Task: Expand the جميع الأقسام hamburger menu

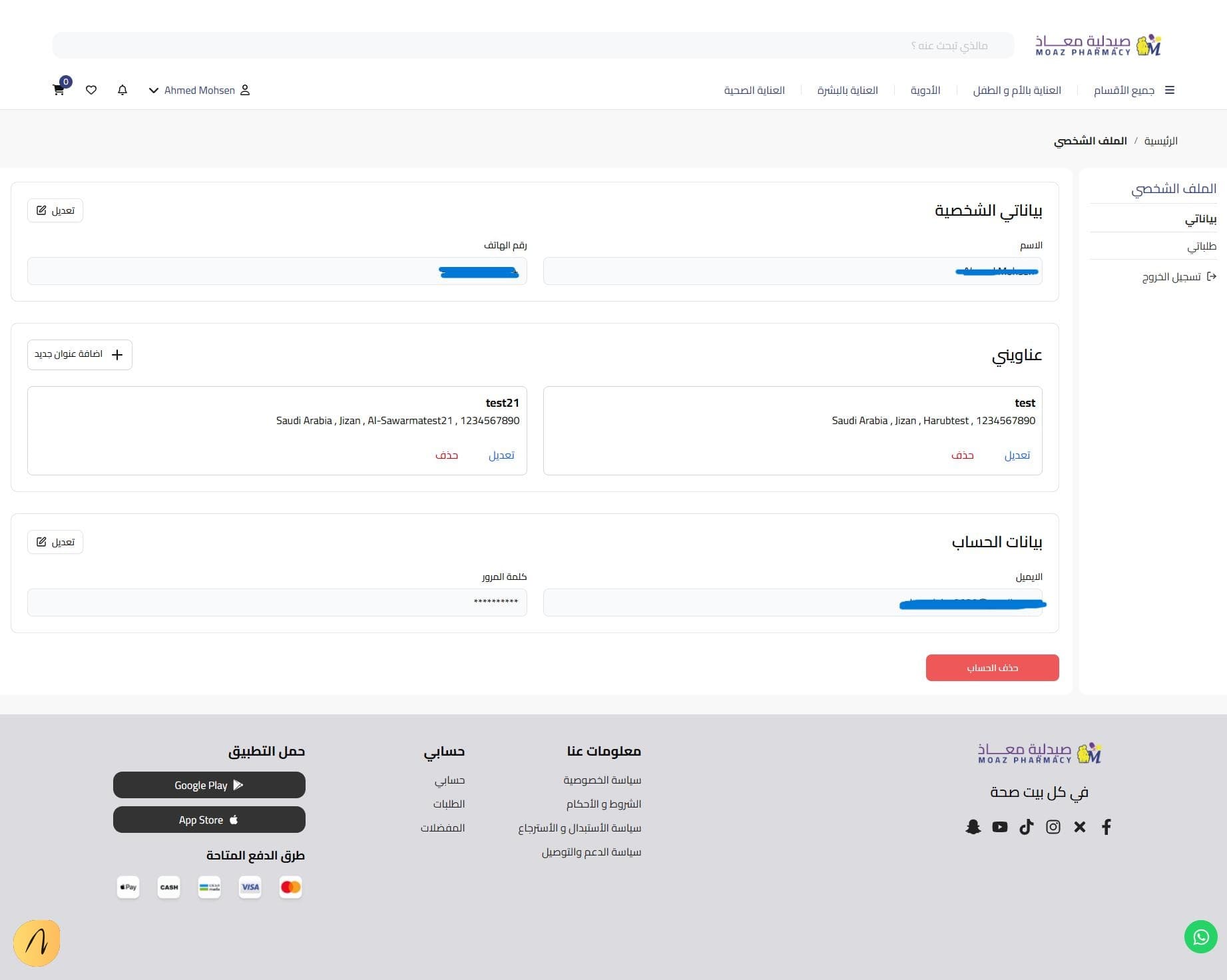Action: pyautogui.click(x=1134, y=90)
